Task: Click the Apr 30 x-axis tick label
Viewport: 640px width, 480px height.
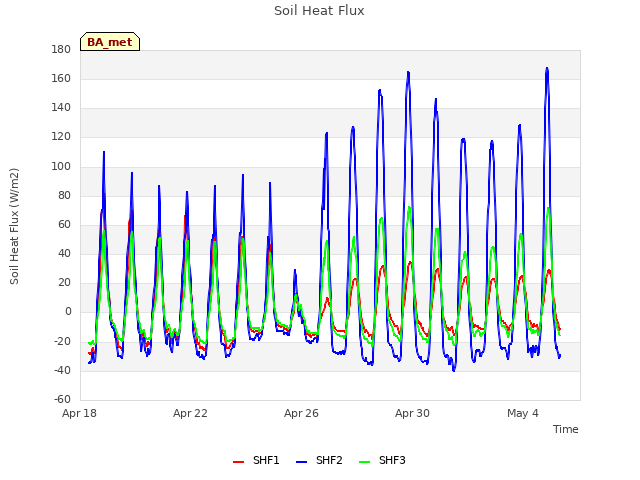Action: pos(412,413)
